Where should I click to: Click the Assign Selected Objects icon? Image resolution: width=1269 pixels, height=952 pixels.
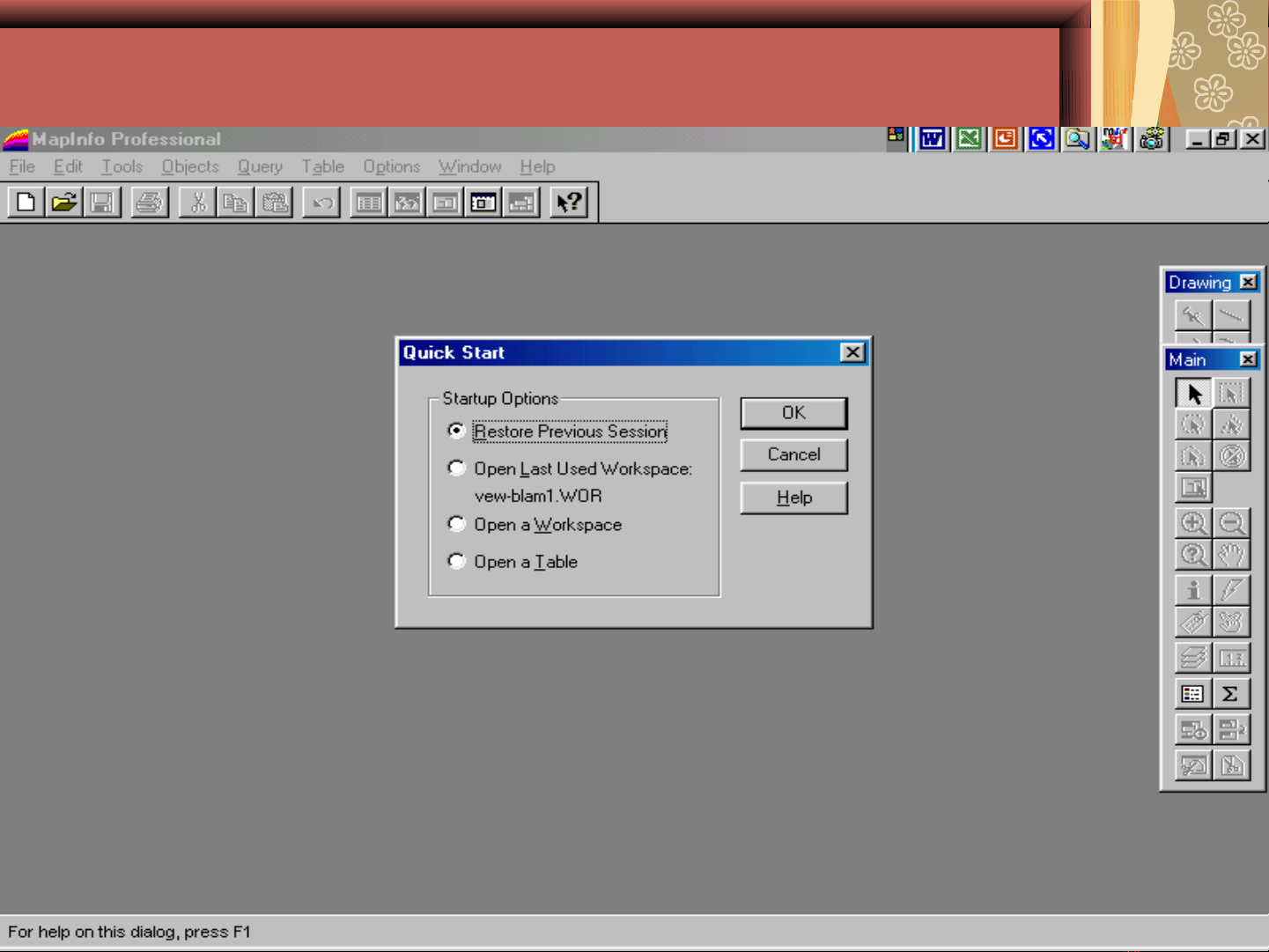point(1231,730)
